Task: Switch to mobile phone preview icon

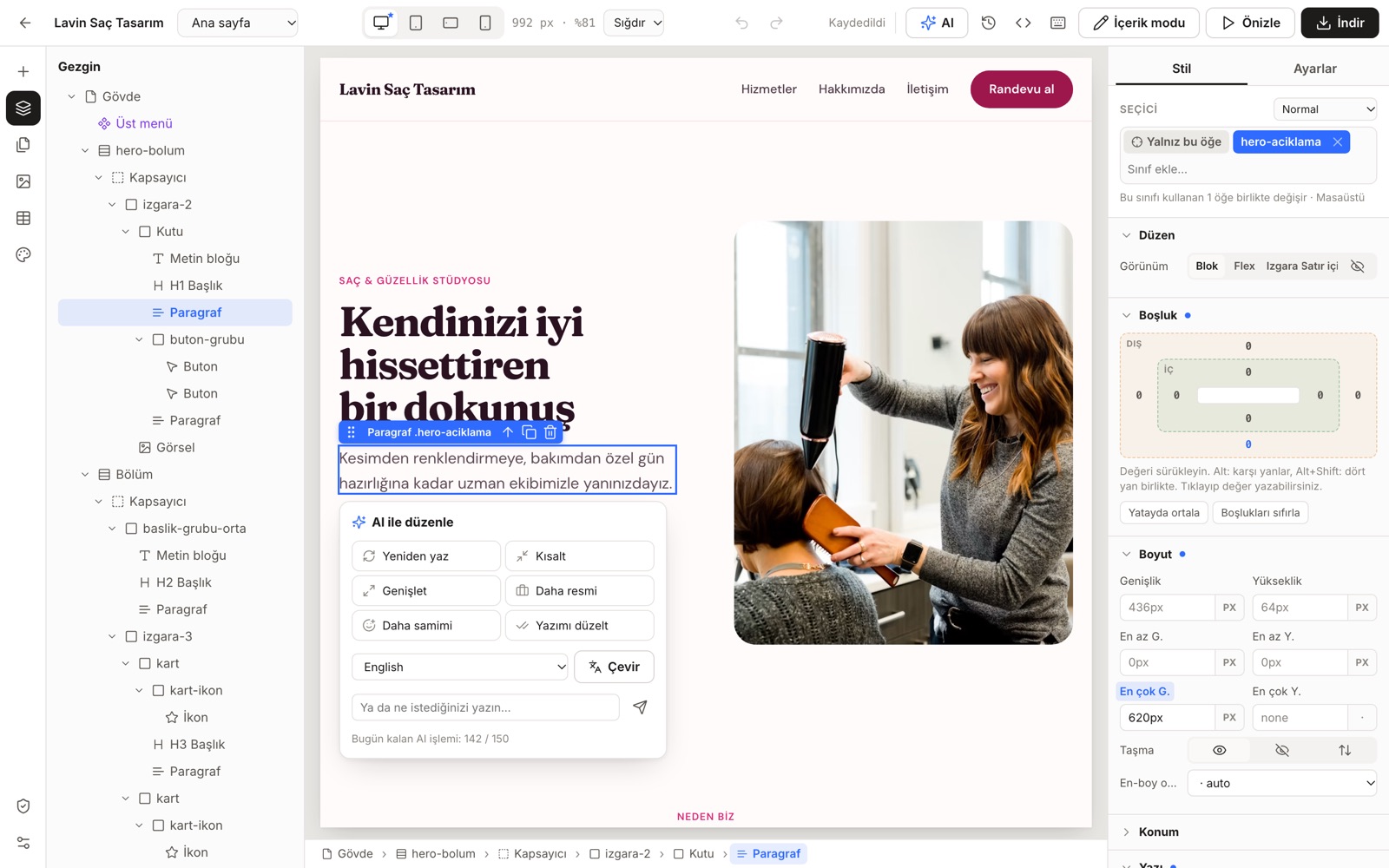Action: click(485, 23)
